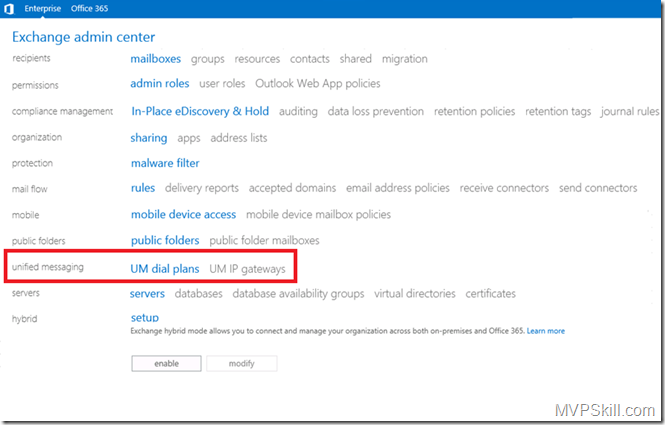Open accepted domains
Viewport: 665px width, 425px height.
(292, 188)
